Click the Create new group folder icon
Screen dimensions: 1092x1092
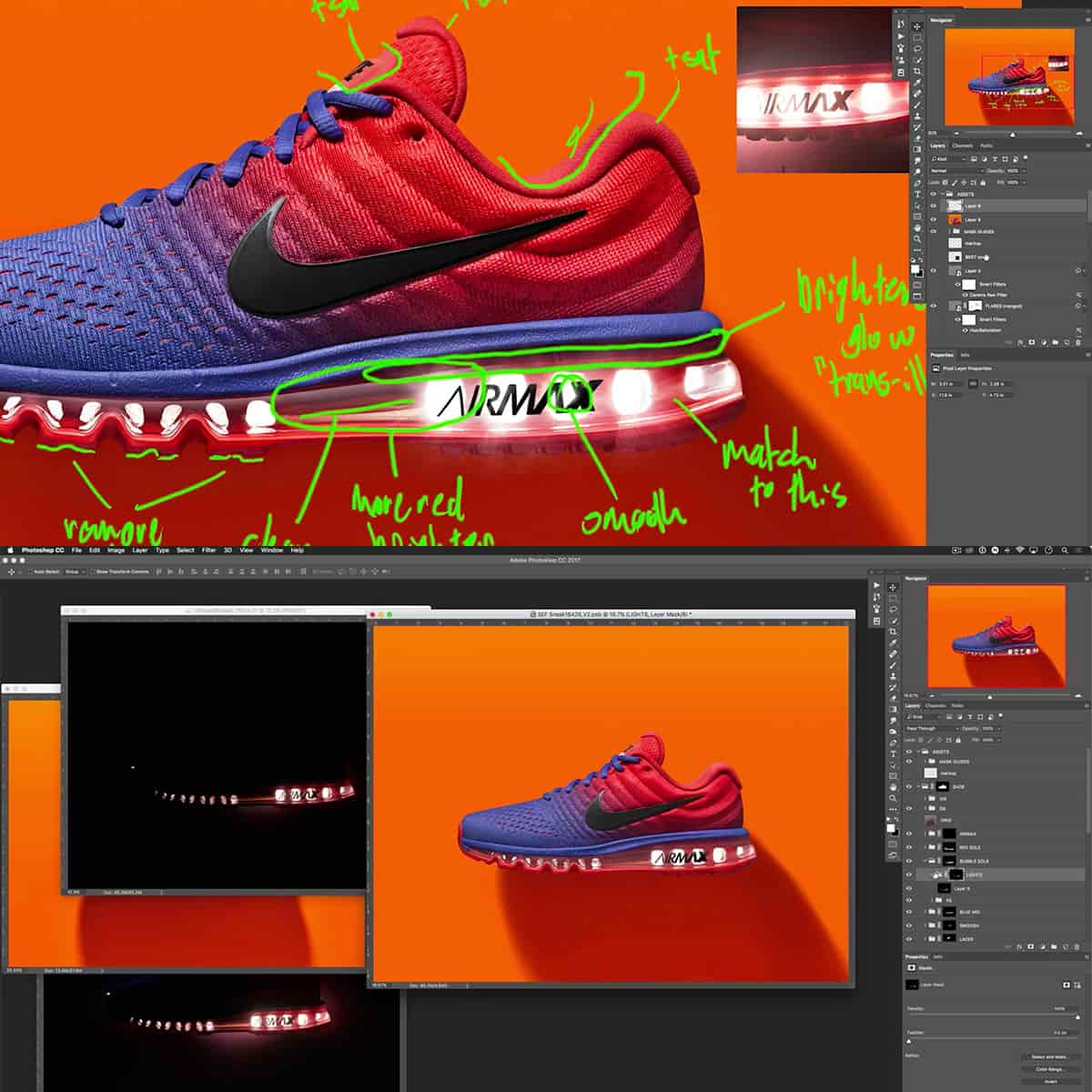click(x=1054, y=945)
